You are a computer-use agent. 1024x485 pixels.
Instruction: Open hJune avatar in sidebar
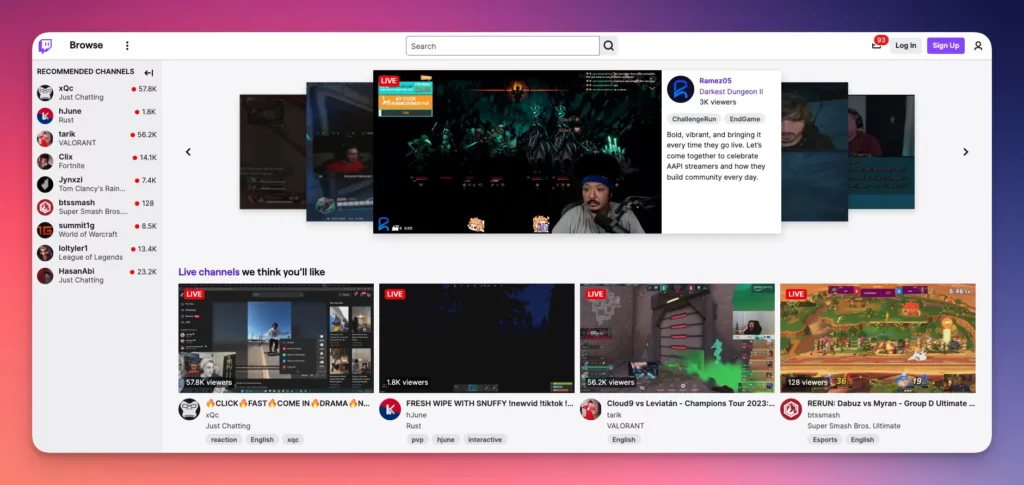(45, 116)
